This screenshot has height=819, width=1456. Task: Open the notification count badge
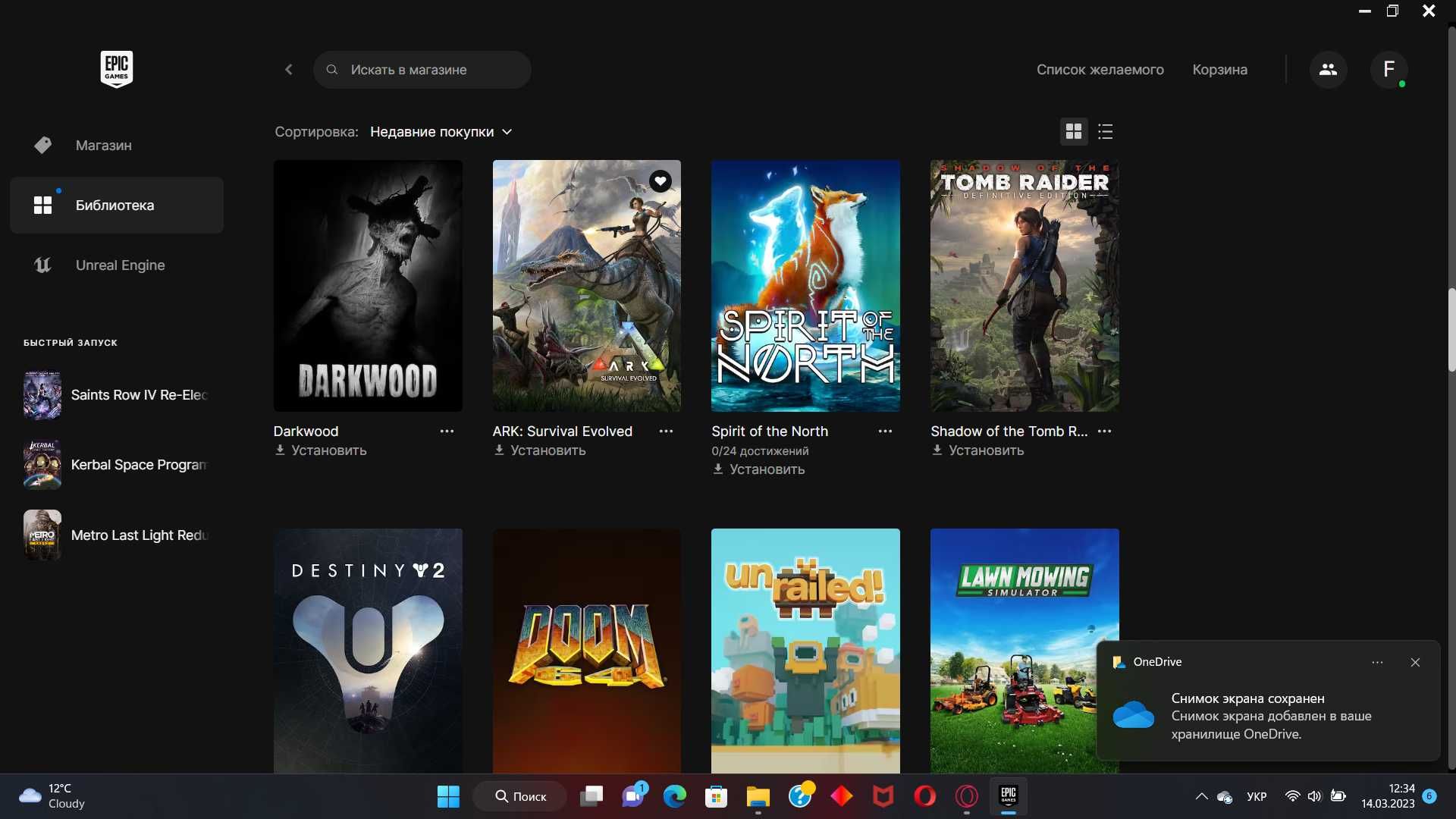(1429, 796)
